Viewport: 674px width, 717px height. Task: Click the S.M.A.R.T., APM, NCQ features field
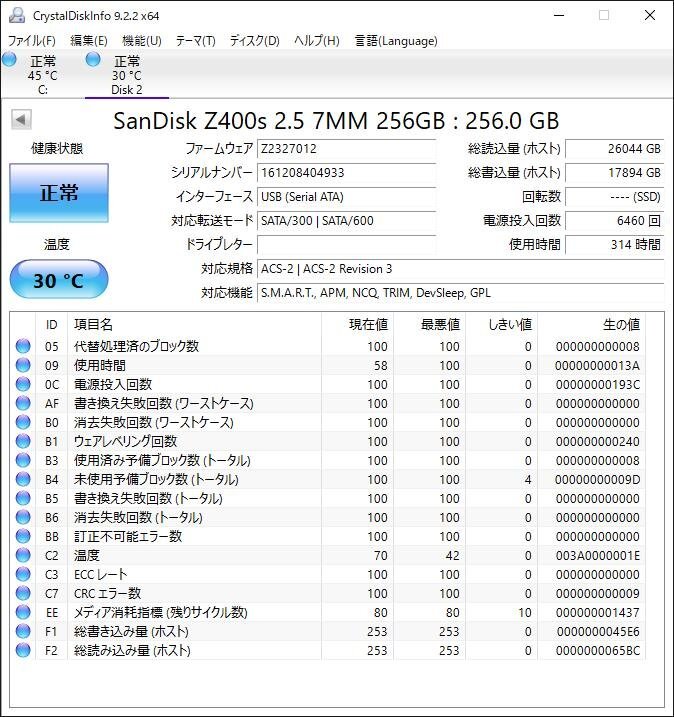pyautogui.click(x=460, y=293)
